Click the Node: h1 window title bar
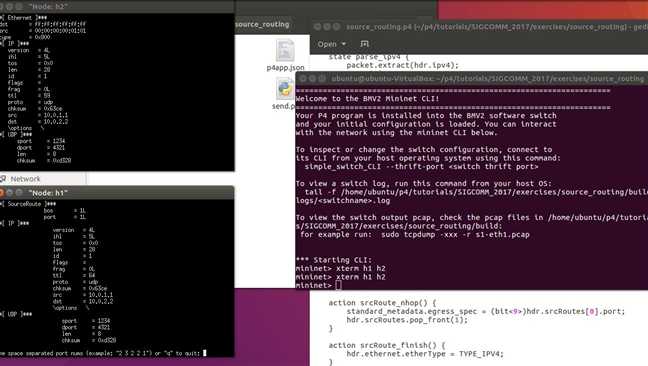 click(x=117, y=193)
